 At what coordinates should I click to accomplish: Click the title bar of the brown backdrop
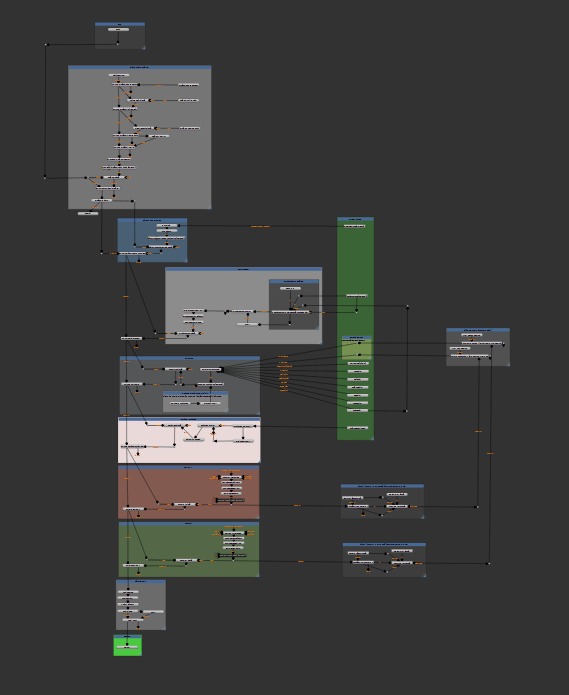[x=188, y=467]
